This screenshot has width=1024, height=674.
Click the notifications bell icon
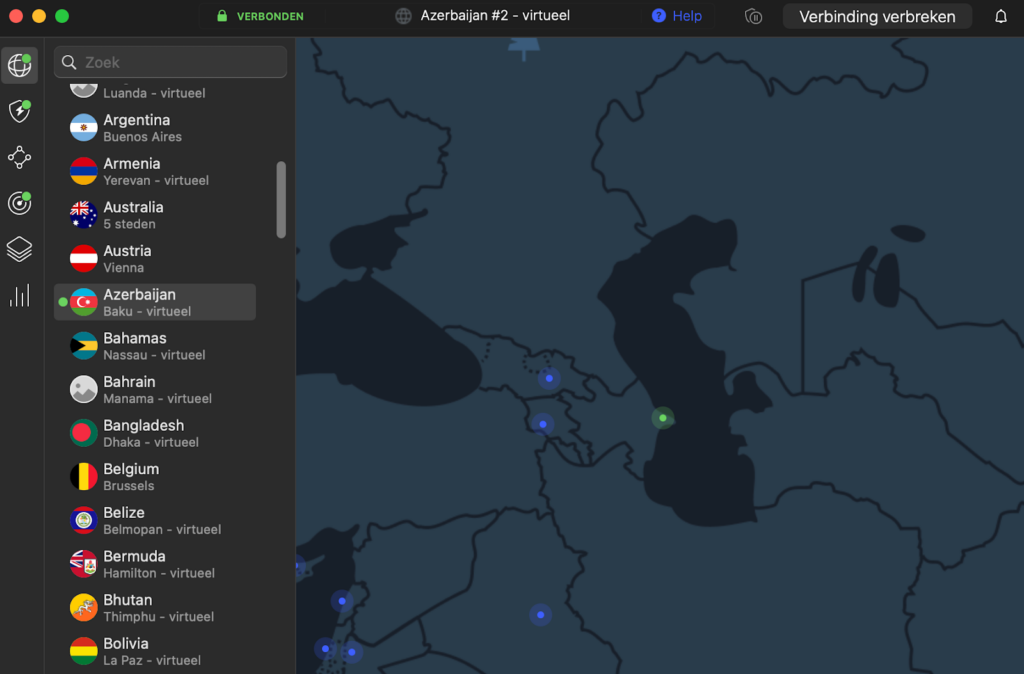(1000, 16)
